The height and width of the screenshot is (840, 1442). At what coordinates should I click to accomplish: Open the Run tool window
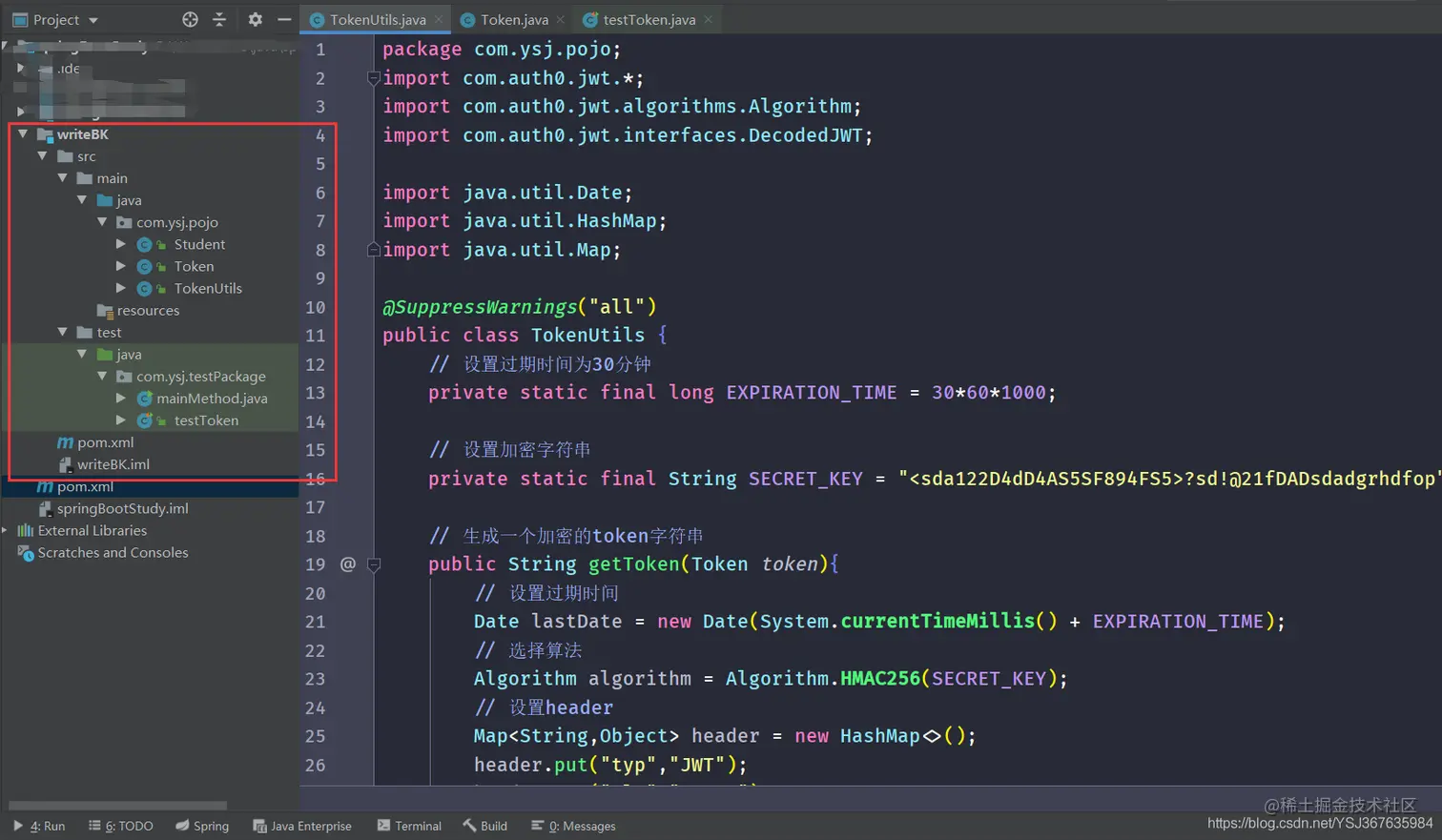[39, 826]
